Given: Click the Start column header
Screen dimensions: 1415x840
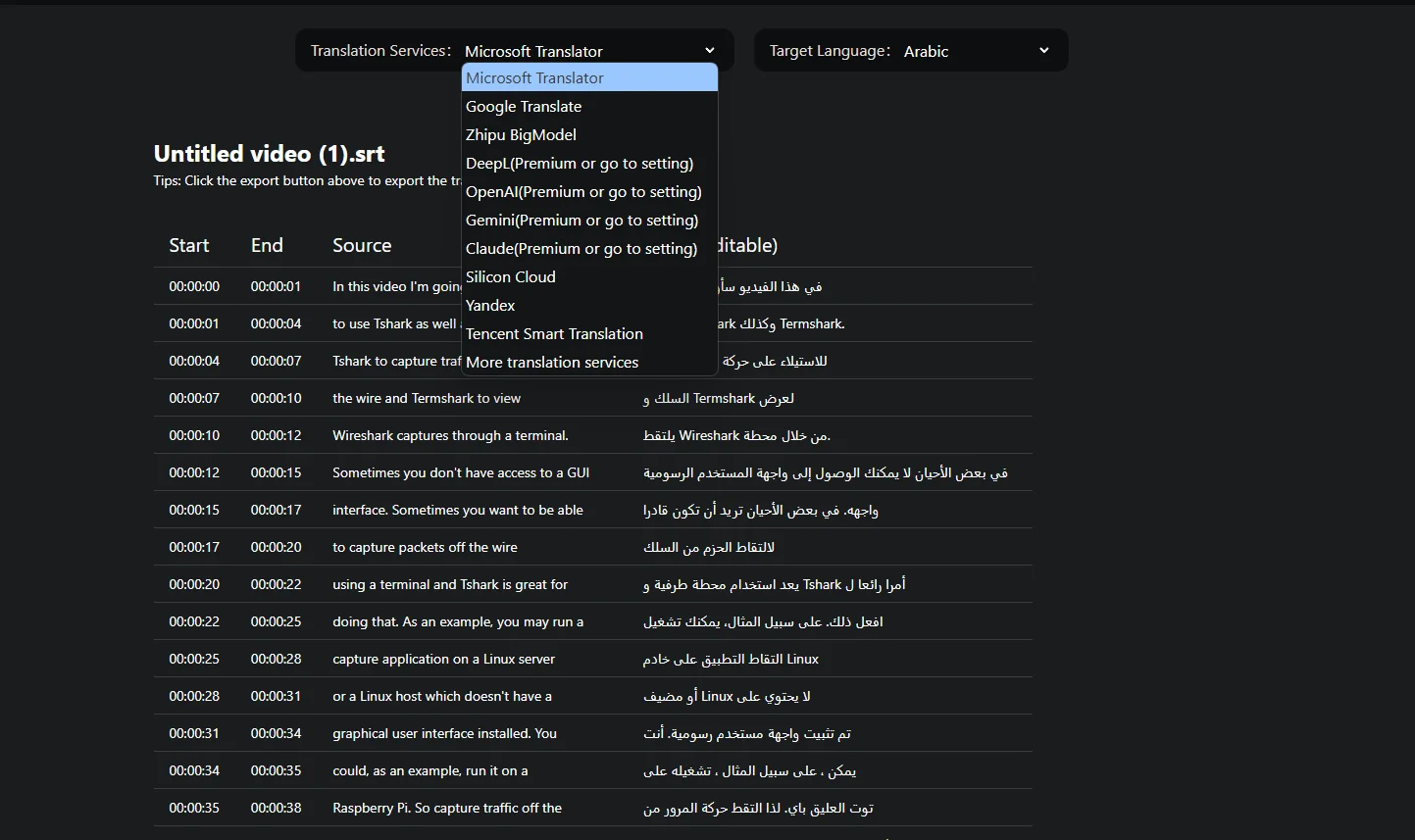Looking at the screenshot, I should [189, 245].
